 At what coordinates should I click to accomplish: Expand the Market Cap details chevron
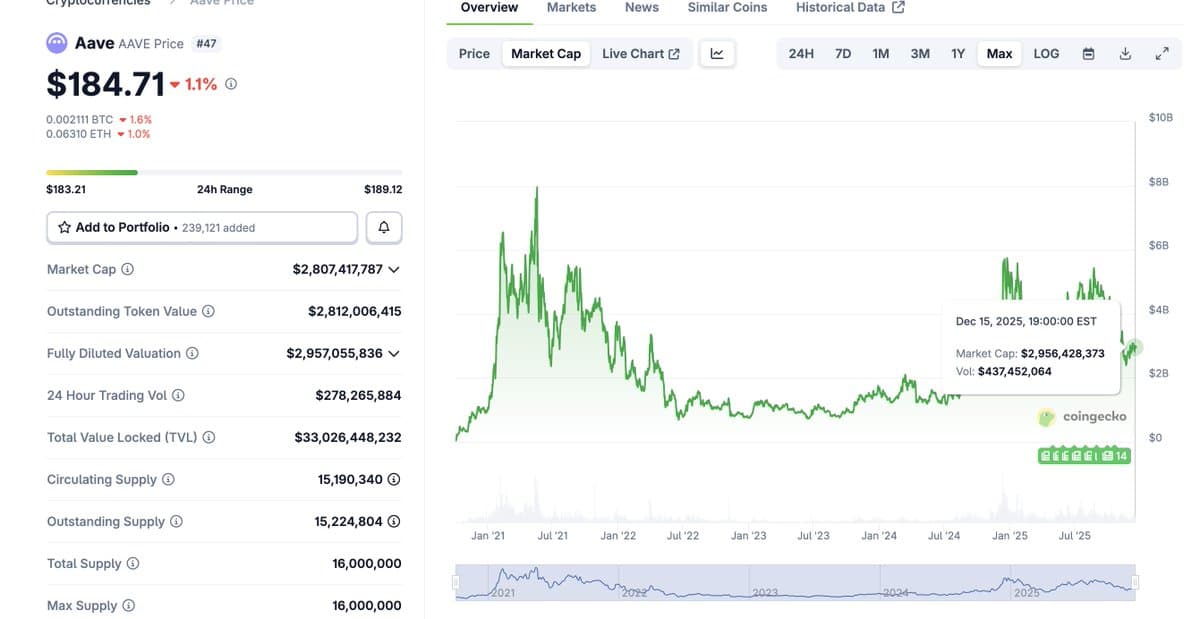394,269
